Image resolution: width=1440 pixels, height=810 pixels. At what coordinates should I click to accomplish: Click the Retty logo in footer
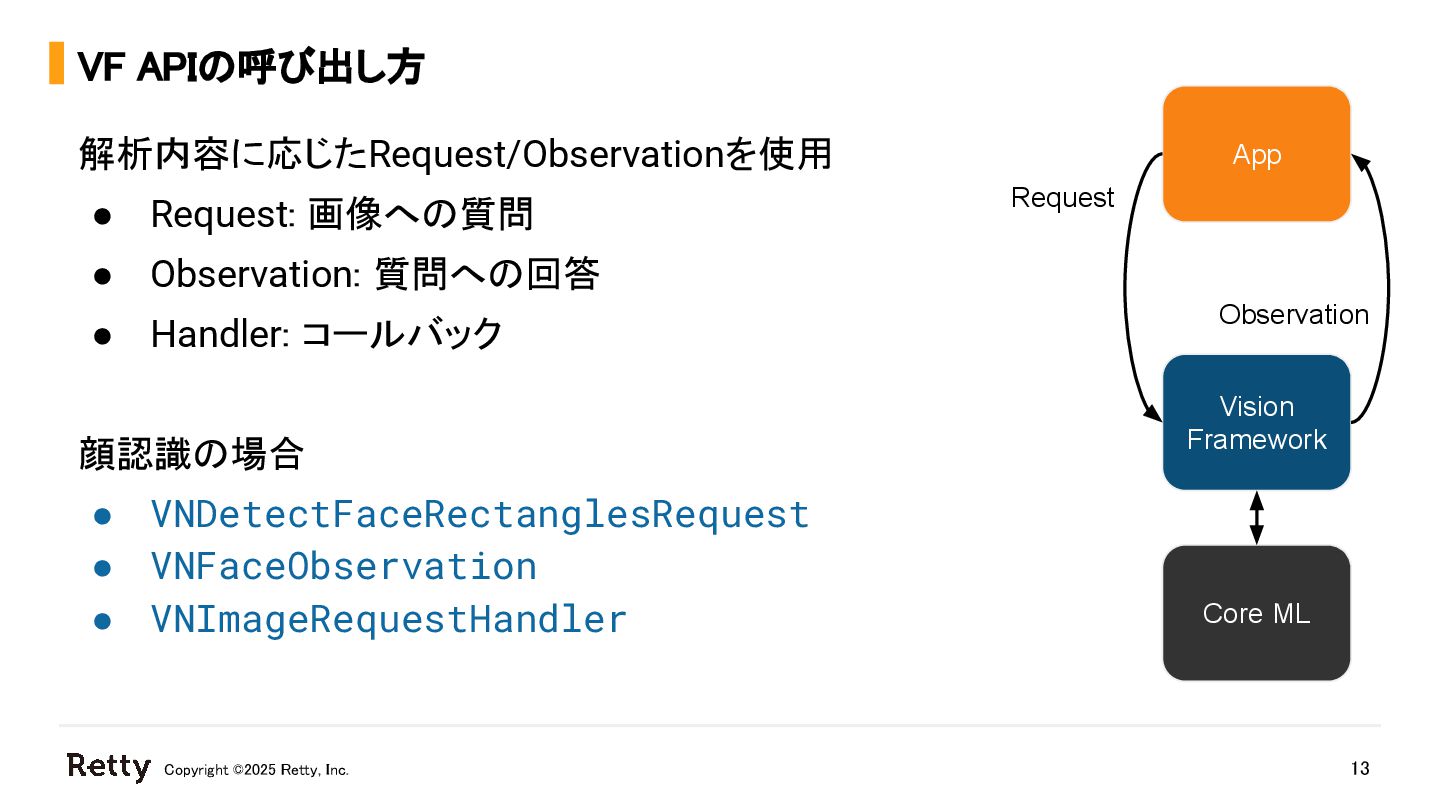click(x=109, y=767)
